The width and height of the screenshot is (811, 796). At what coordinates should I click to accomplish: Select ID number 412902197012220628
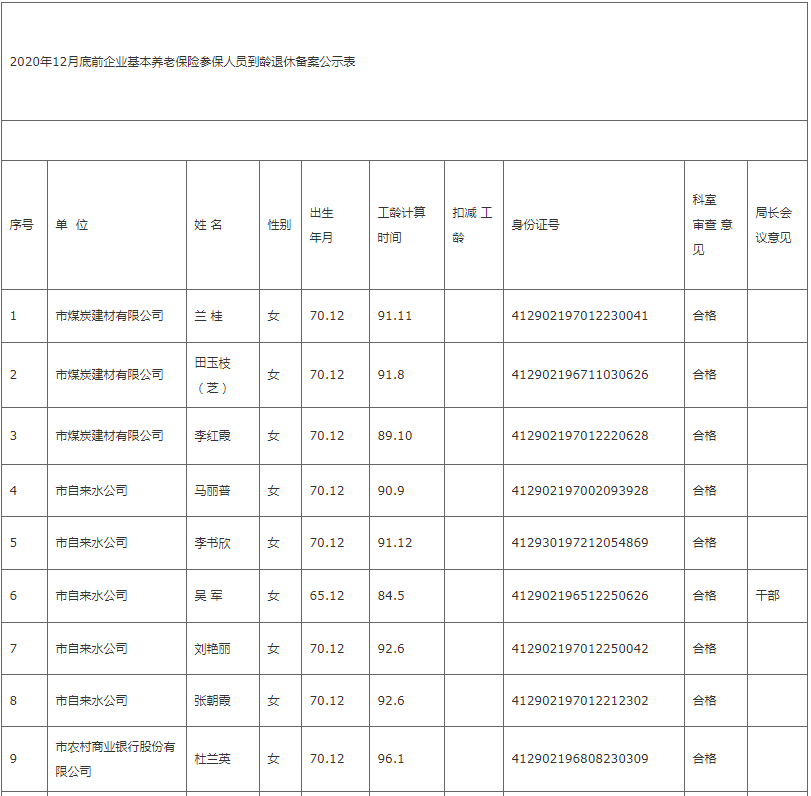point(580,436)
